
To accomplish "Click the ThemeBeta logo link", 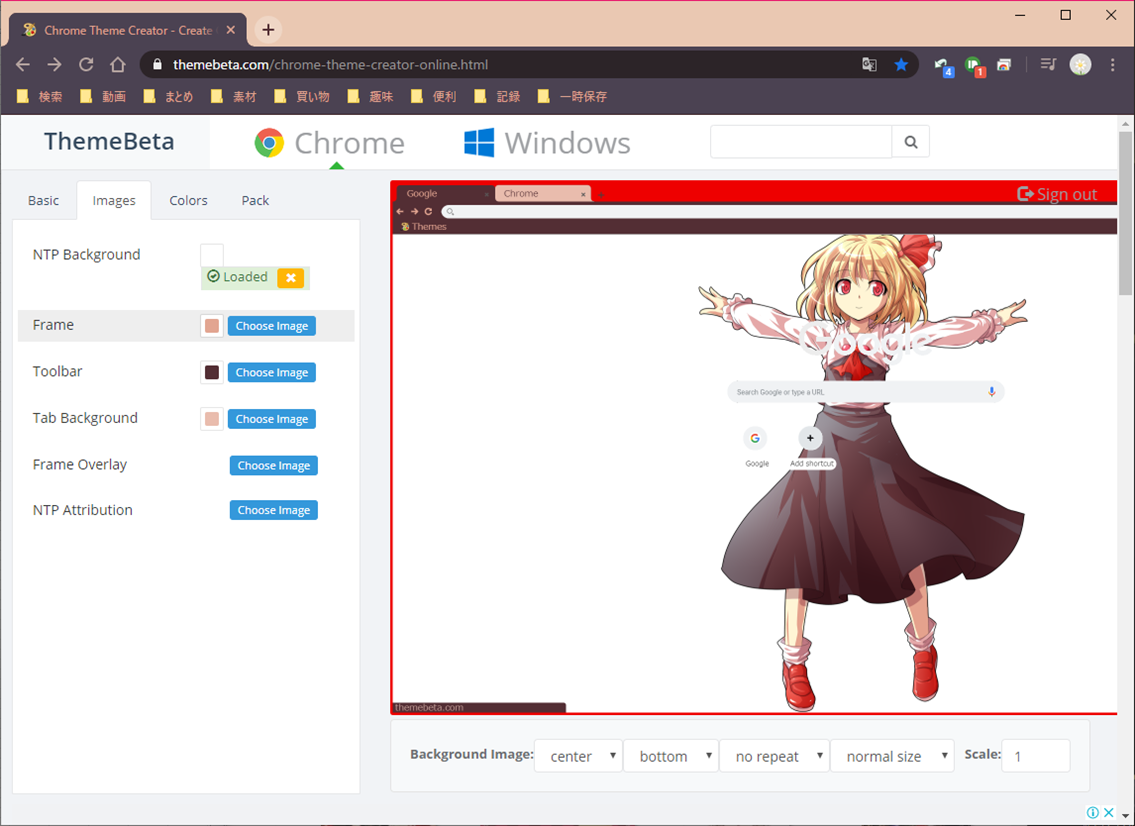I will click(x=109, y=141).
